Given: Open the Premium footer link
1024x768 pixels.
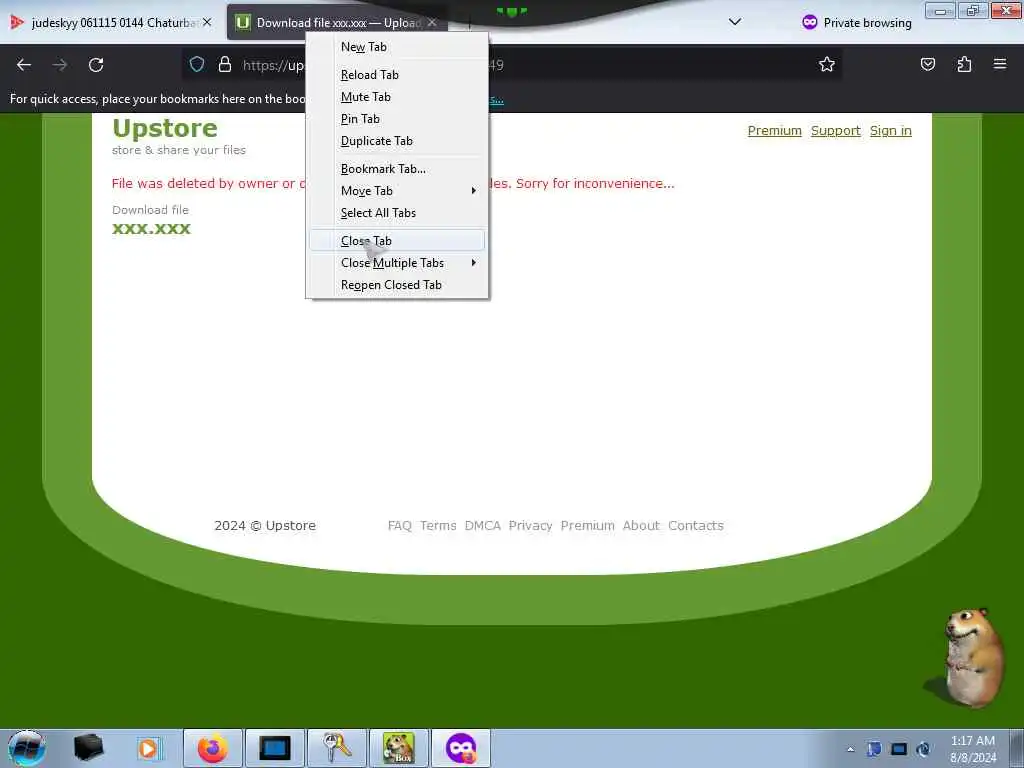Looking at the screenshot, I should click(x=587, y=526).
